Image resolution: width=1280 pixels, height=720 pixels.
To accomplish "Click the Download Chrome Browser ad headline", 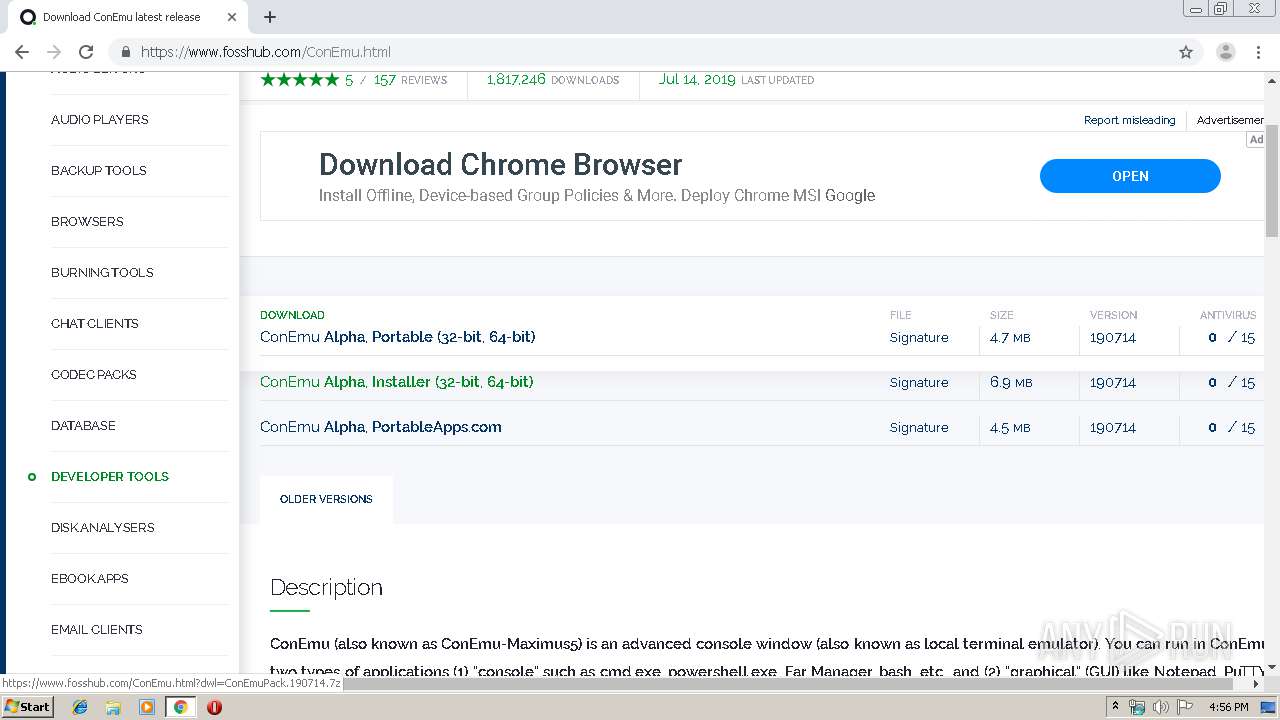I will click(500, 165).
